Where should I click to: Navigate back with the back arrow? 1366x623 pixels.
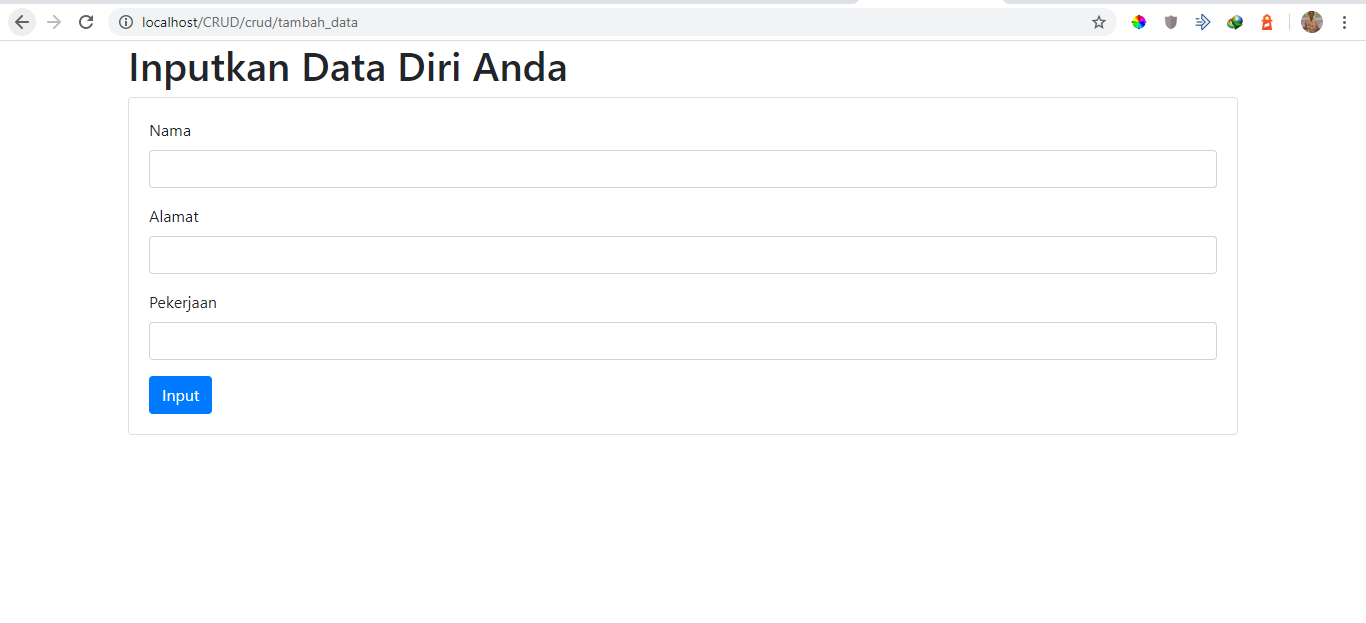pos(21,21)
